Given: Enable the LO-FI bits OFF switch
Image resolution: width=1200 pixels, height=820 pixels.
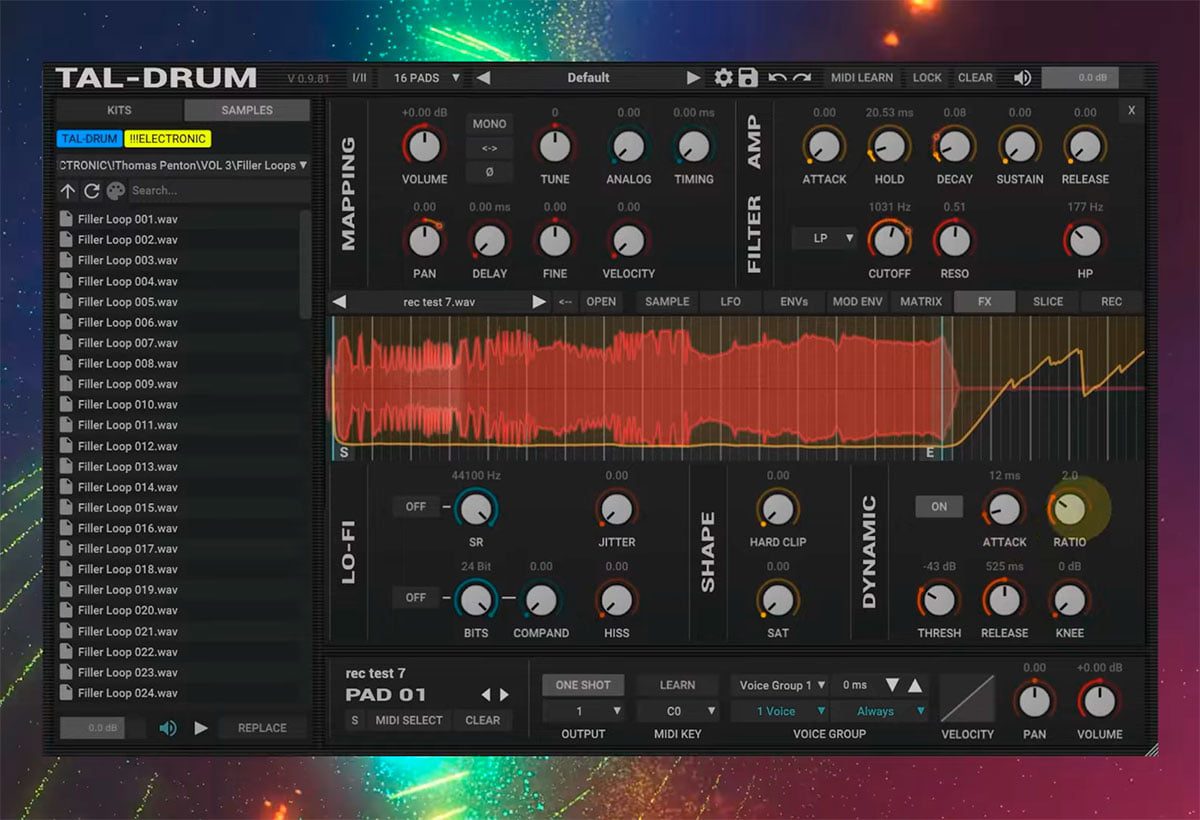Looking at the screenshot, I should pos(416,598).
